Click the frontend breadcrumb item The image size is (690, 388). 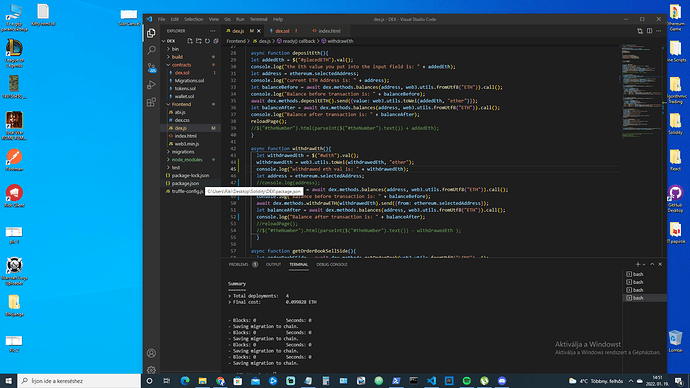(x=236, y=41)
